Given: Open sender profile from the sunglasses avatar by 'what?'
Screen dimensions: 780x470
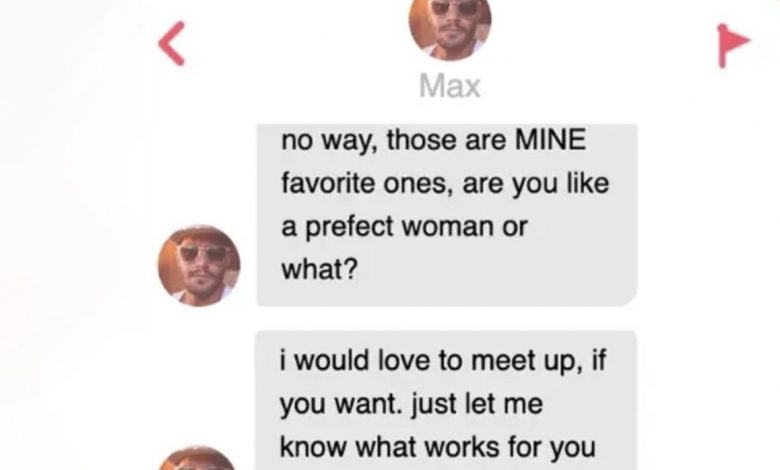Looking at the screenshot, I should pyautogui.click(x=199, y=265).
